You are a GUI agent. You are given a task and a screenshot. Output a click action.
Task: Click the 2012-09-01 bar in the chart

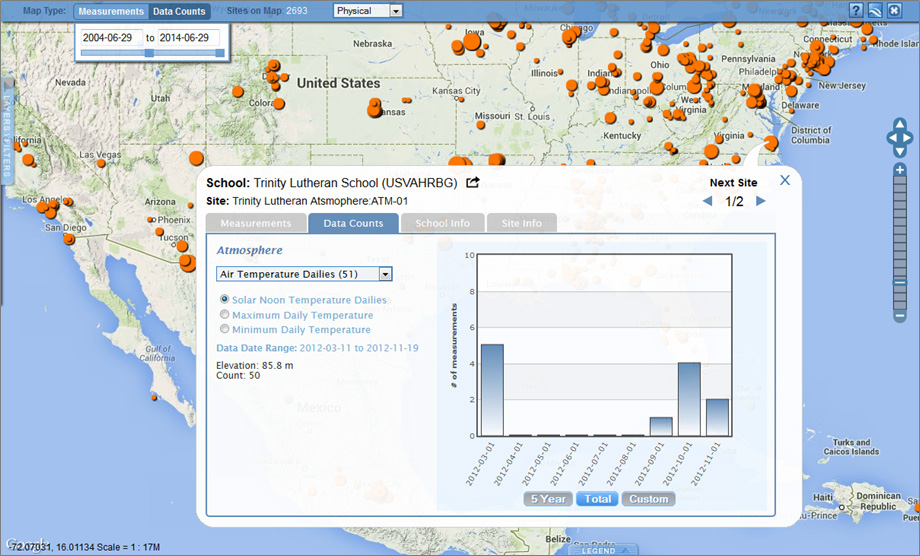point(661,426)
